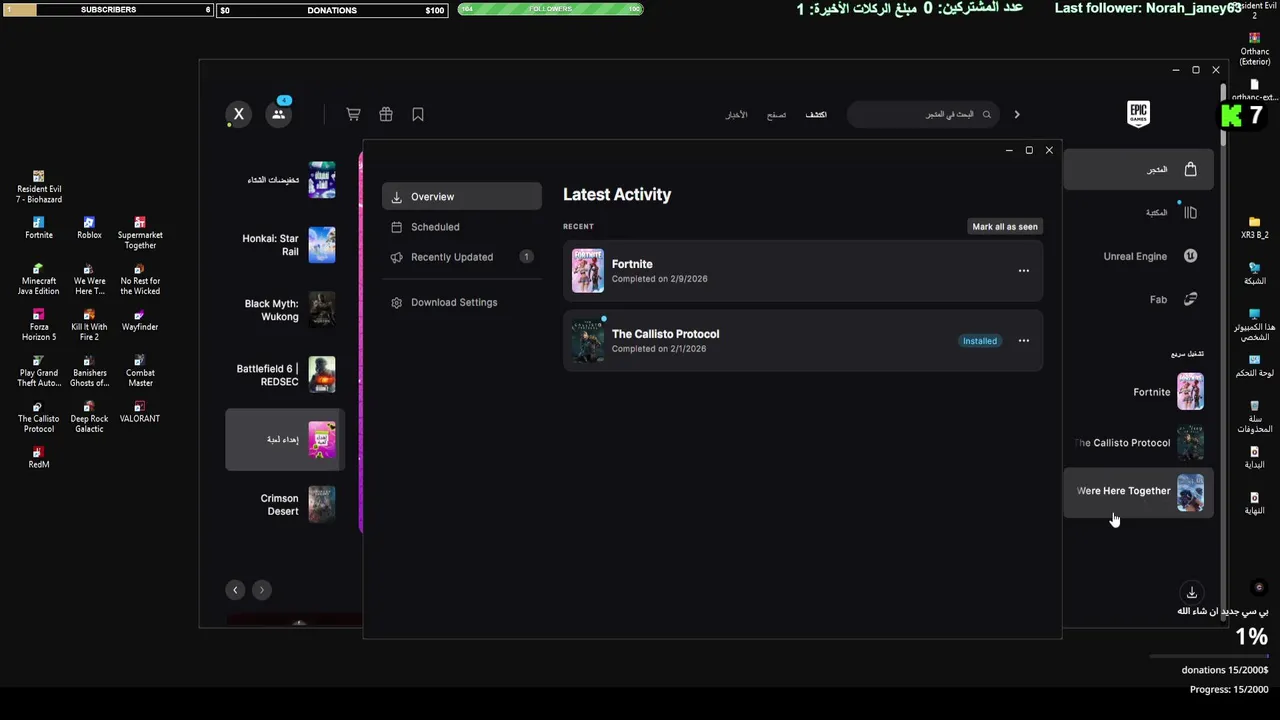Image resolution: width=1280 pixels, height=720 pixels.
Task: Launch The Callisto Protocol from quick launch
Action: 1139,443
